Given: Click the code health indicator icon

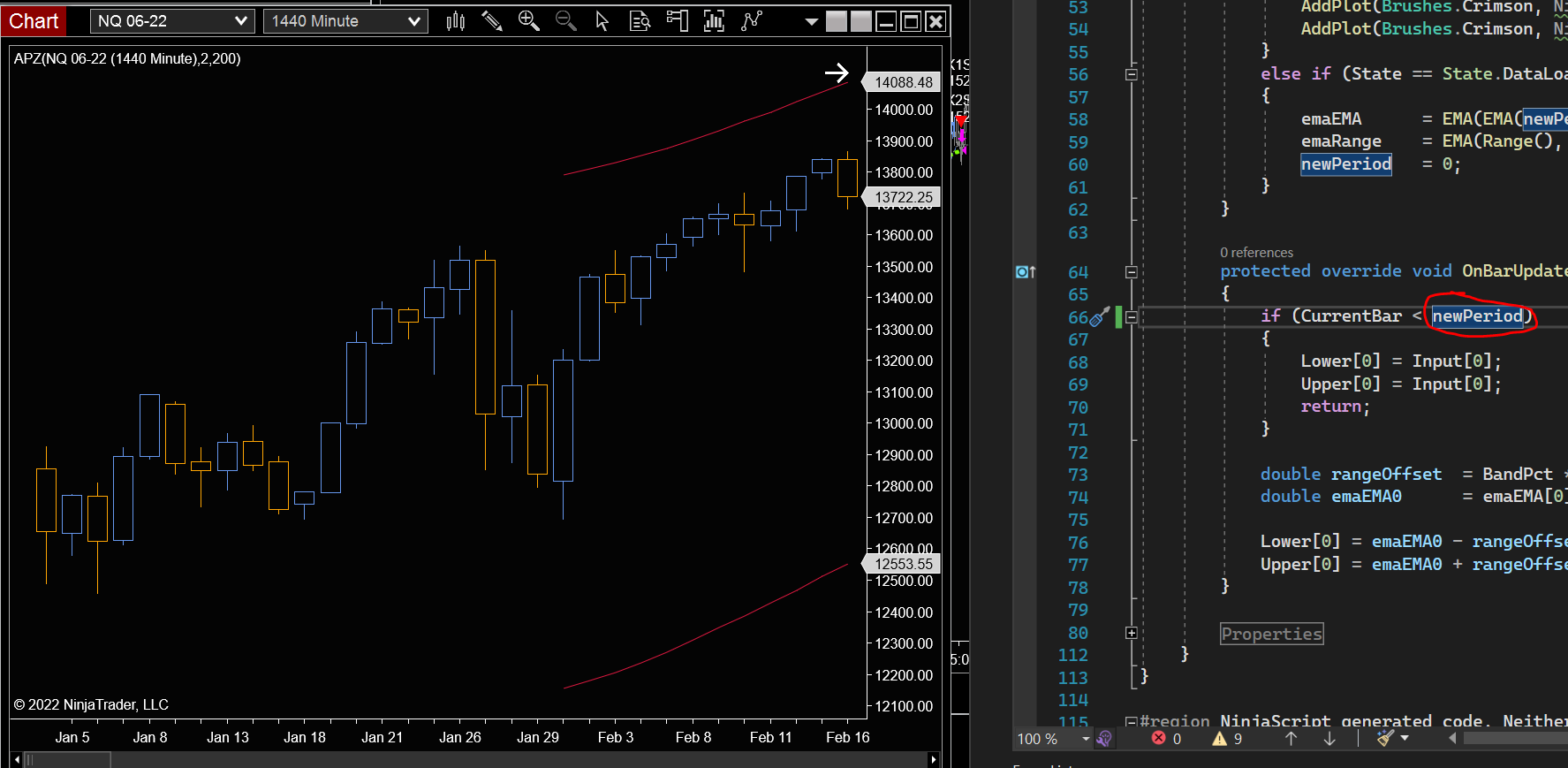Looking at the screenshot, I should pyautogui.click(x=1105, y=739).
